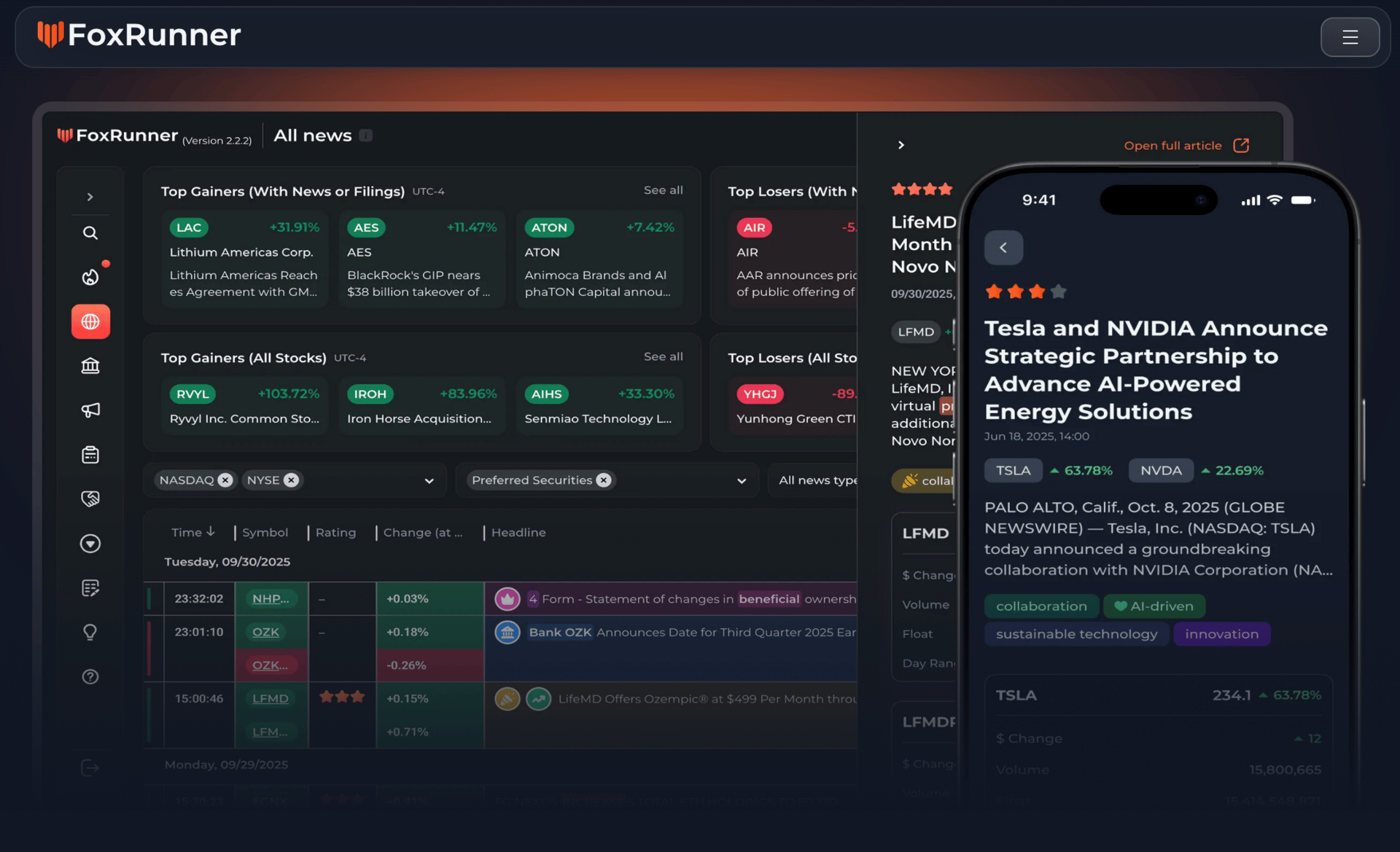Click the search icon in sidebar
Image resolution: width=1400 pixels, height=852 pixels.
pyautogui.click(x=90, y=233)
